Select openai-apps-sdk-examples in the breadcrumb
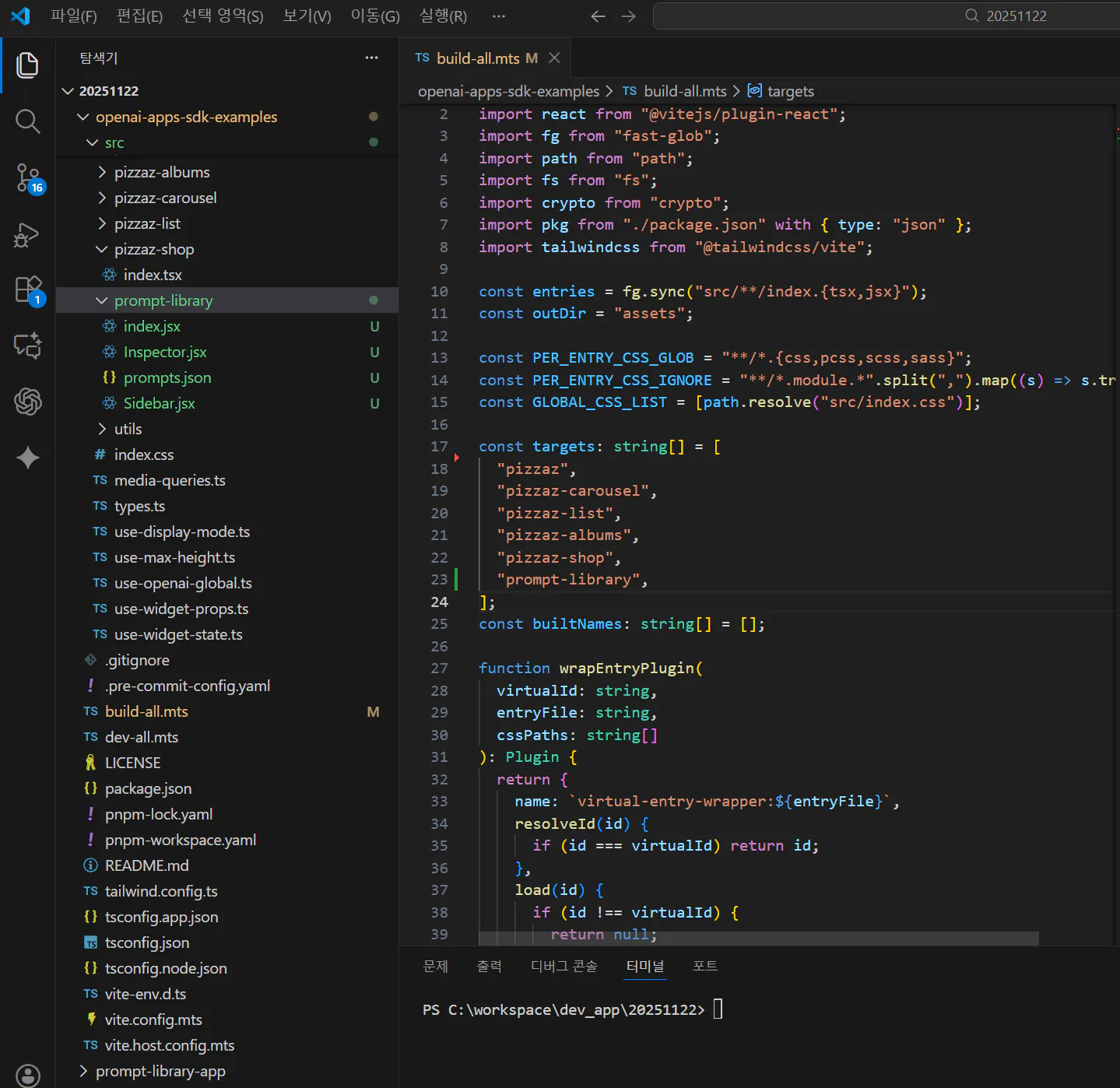 pyautogui.click(x=507, y=91)
